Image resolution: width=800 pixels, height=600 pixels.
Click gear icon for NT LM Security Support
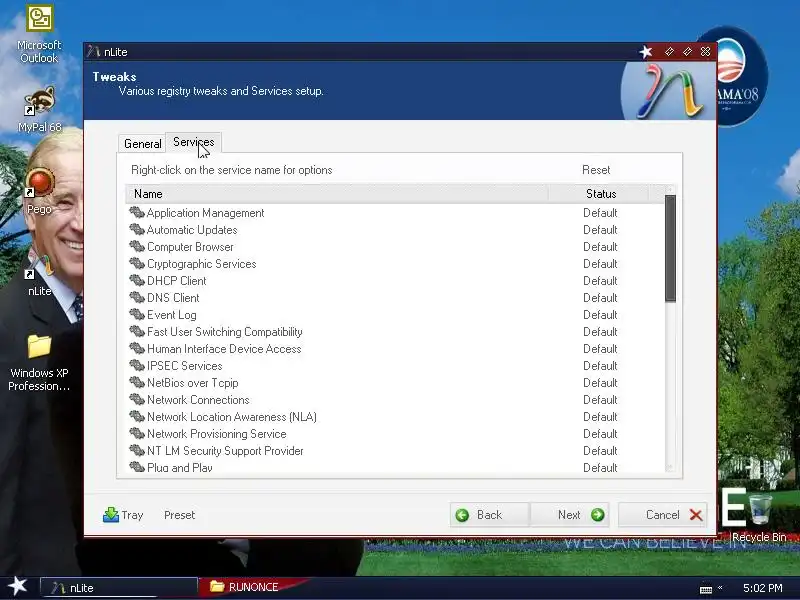[x=137, y=451]
